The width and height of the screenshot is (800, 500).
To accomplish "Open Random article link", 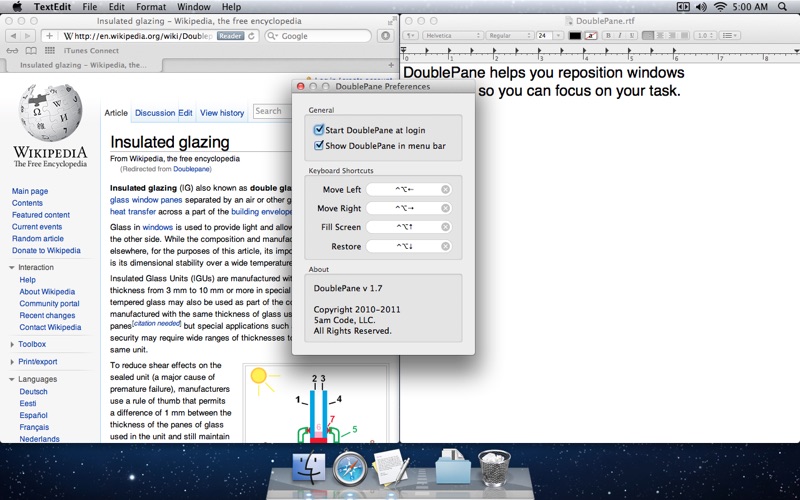I will tap(38, 238).
